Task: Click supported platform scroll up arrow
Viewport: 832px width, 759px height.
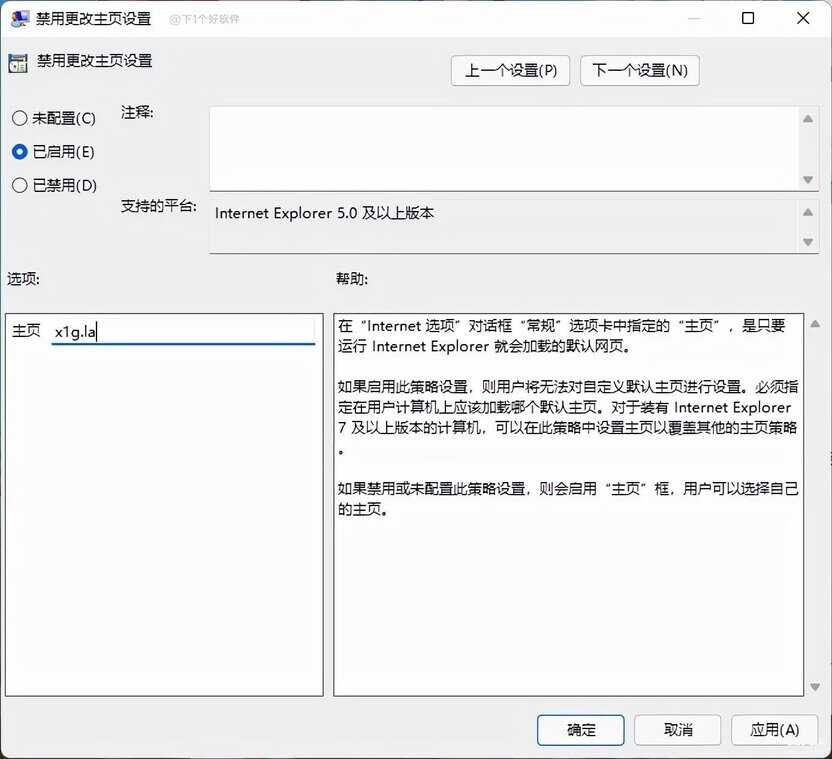Action: point(808,212)
